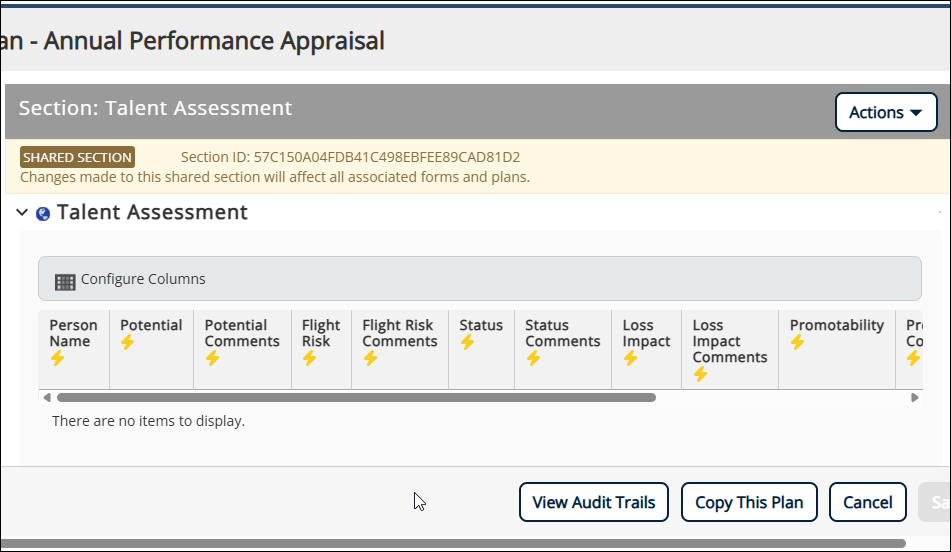
Task: Click the Section ID text
Action: (350, 157)
